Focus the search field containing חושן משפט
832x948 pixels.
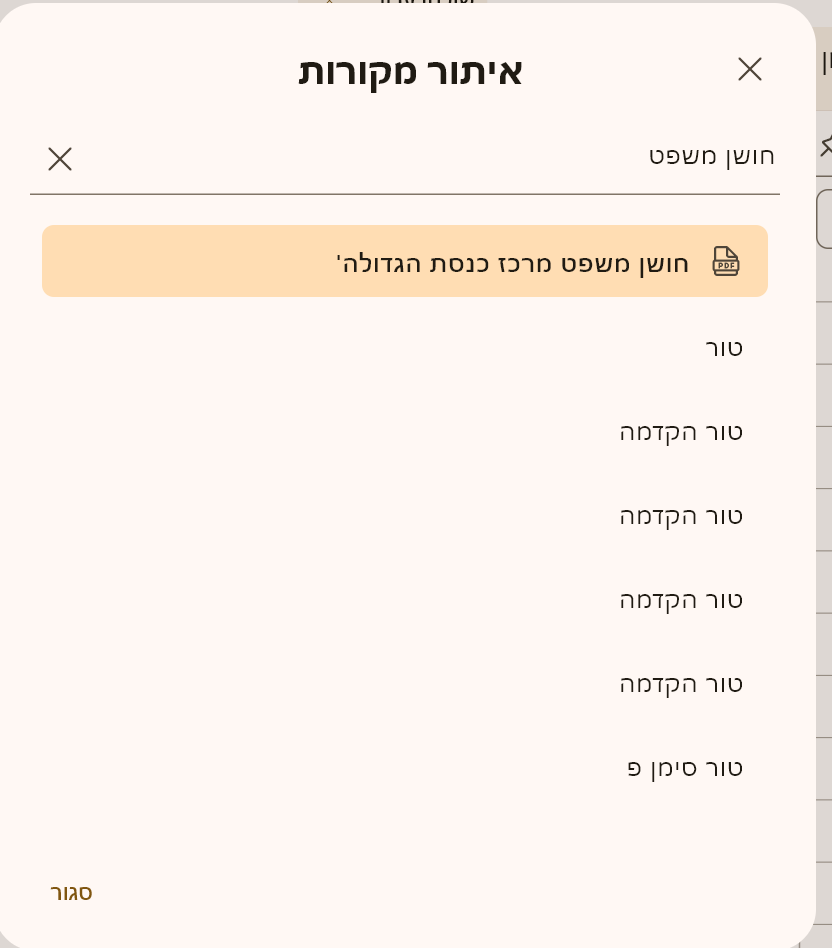pos(420,156)
